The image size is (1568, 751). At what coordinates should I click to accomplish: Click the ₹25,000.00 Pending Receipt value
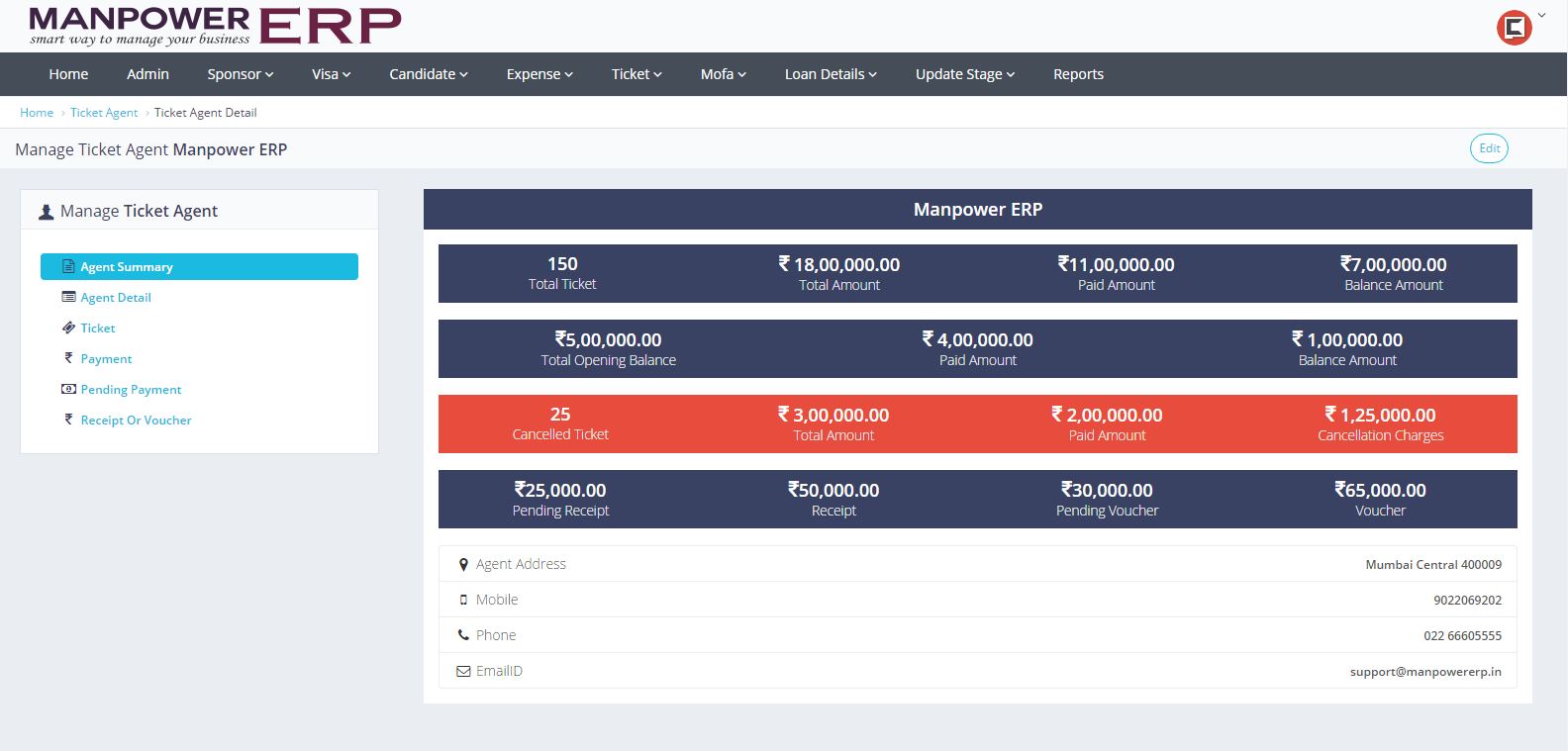(x=560, y=490)
